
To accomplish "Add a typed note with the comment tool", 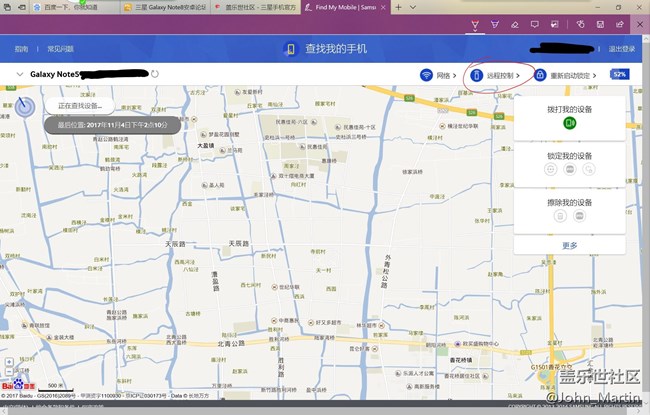I will coord(535,25).
